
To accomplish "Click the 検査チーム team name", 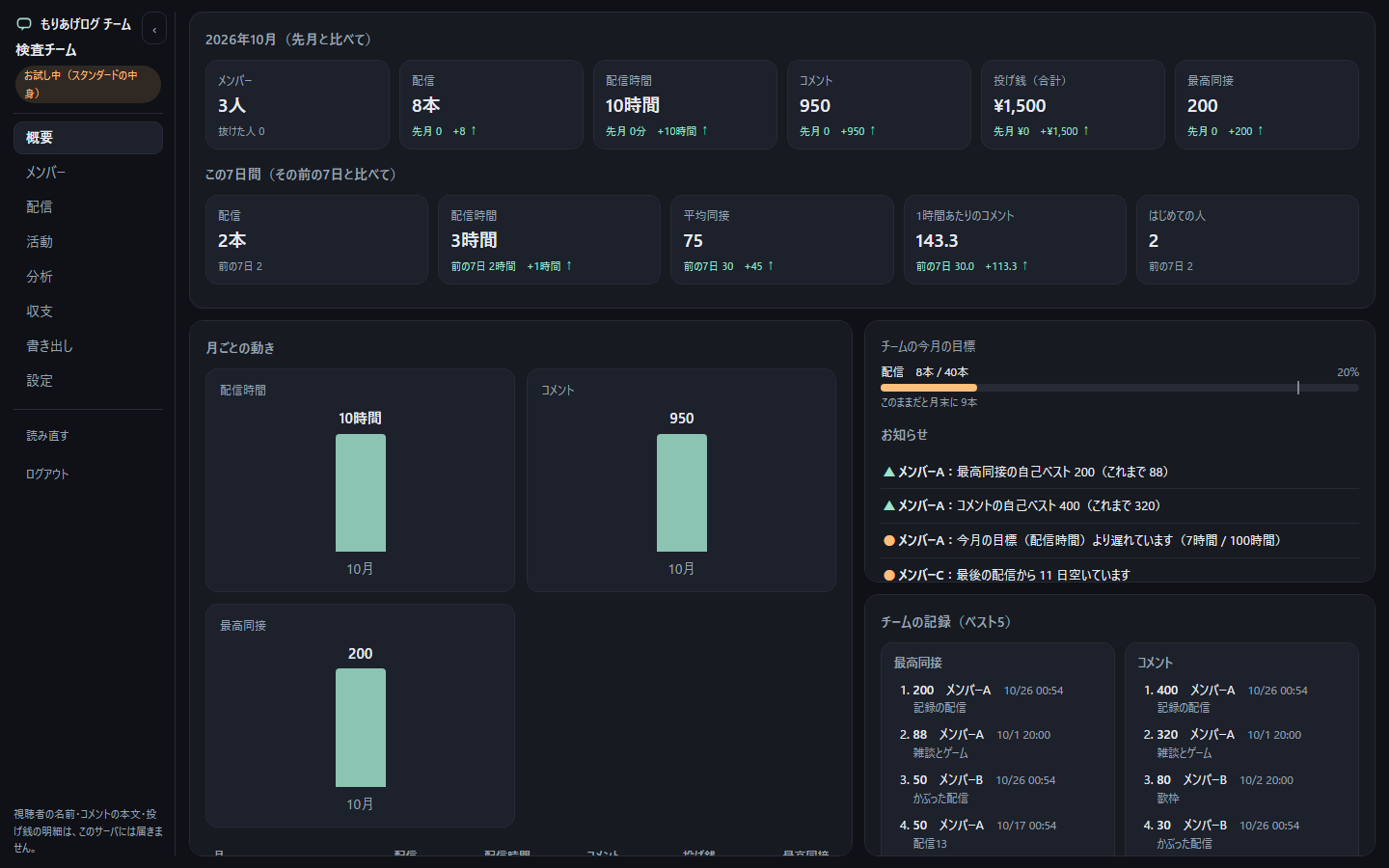I will [x=46, y=50].
